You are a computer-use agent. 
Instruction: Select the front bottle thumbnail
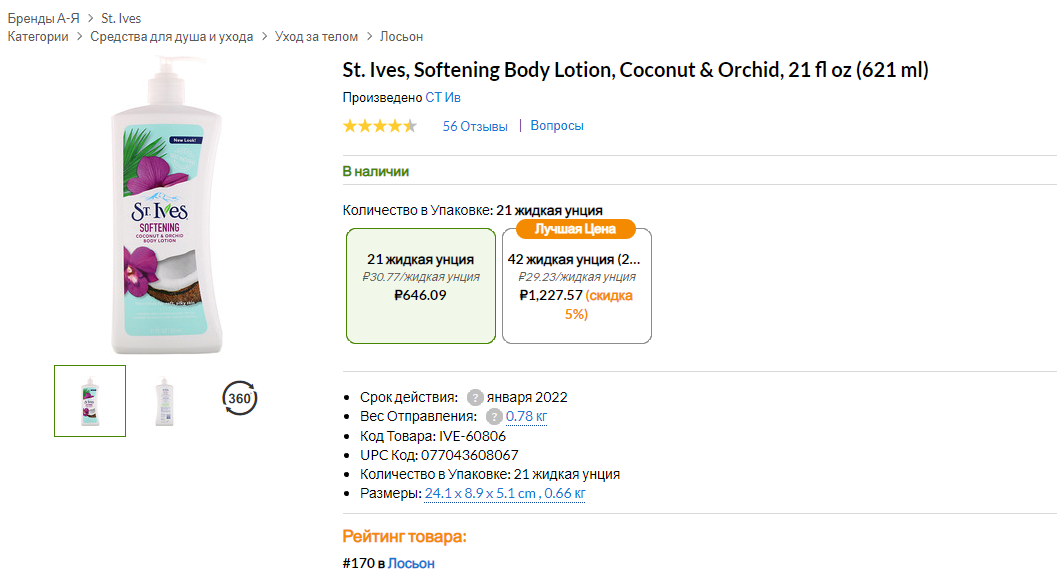(90, 401)
